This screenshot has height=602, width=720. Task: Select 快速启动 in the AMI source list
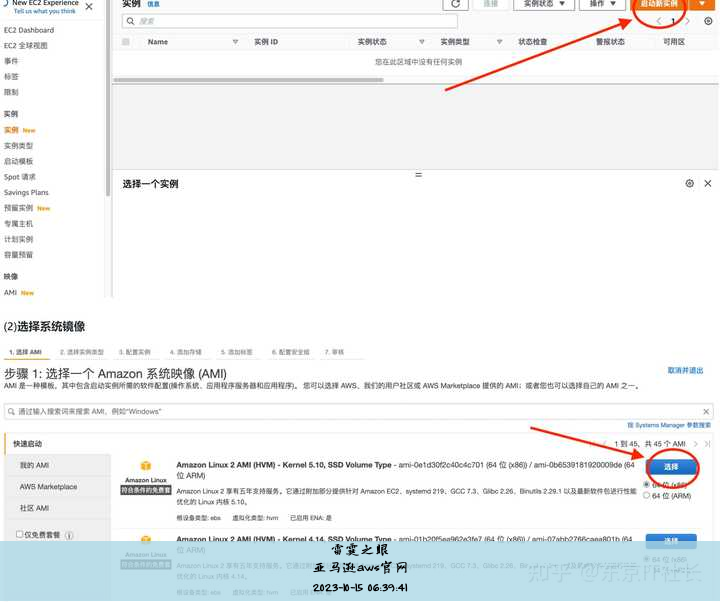point(28,444)
